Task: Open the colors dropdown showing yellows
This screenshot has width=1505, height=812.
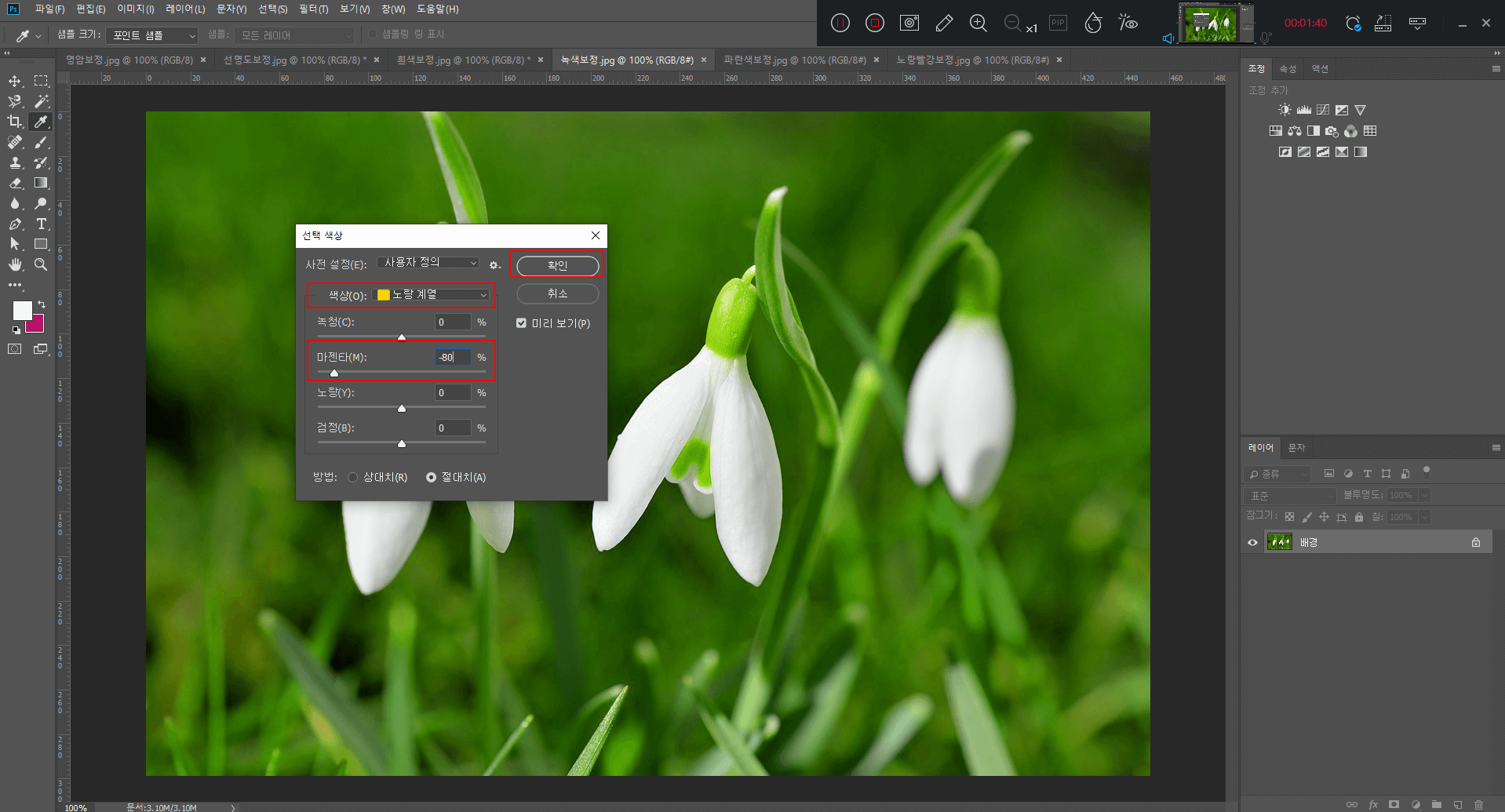Action: click(432, 294)
